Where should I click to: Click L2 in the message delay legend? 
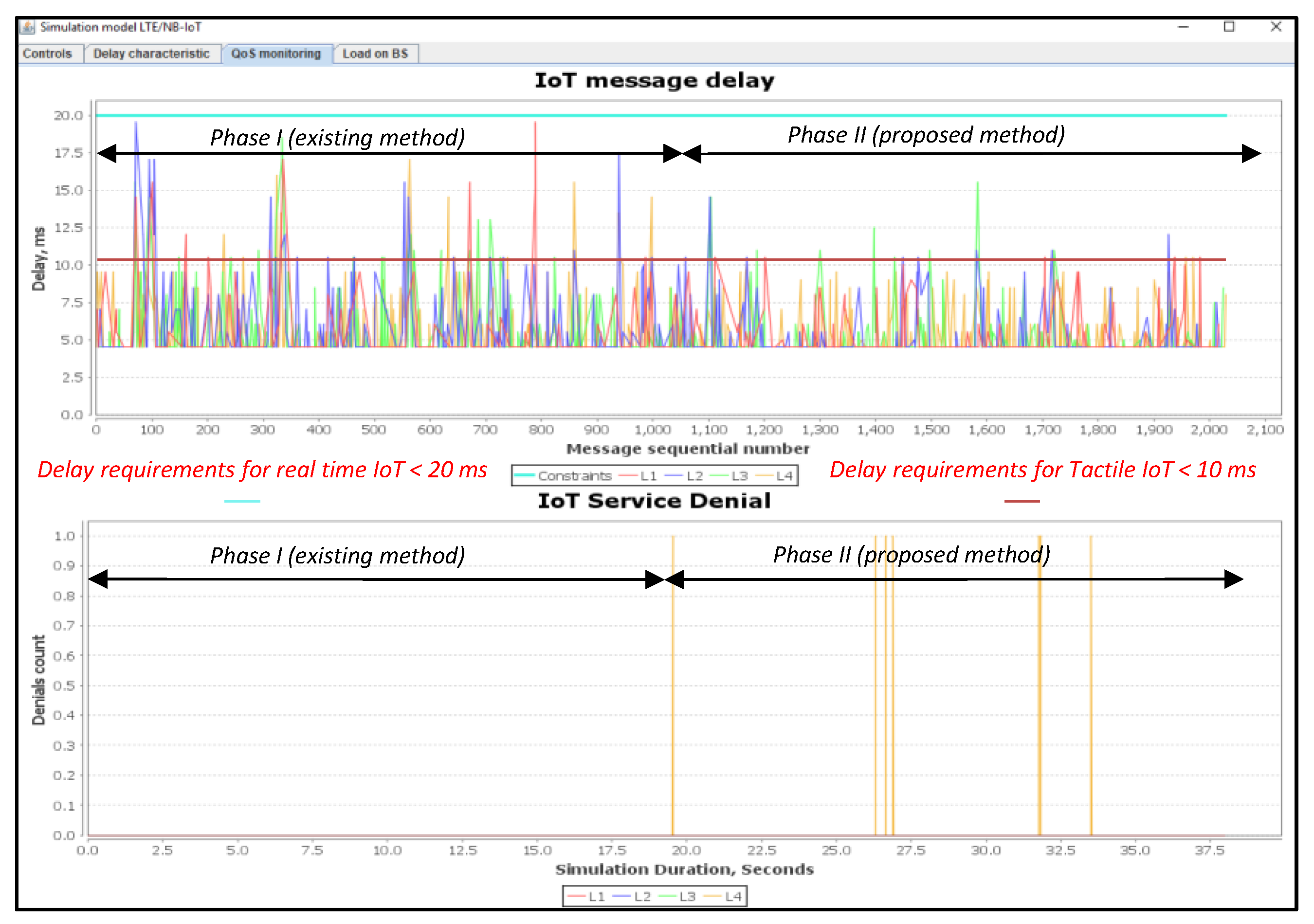(x=694, y=476)
